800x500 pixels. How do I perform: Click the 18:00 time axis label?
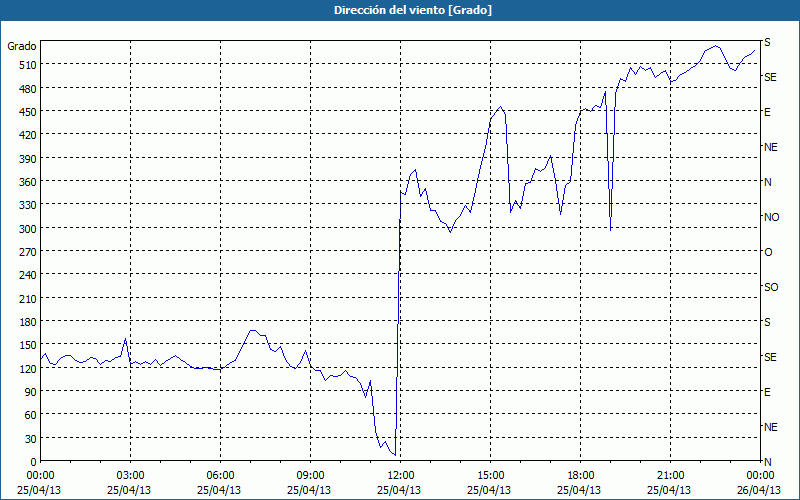[580, 476]
